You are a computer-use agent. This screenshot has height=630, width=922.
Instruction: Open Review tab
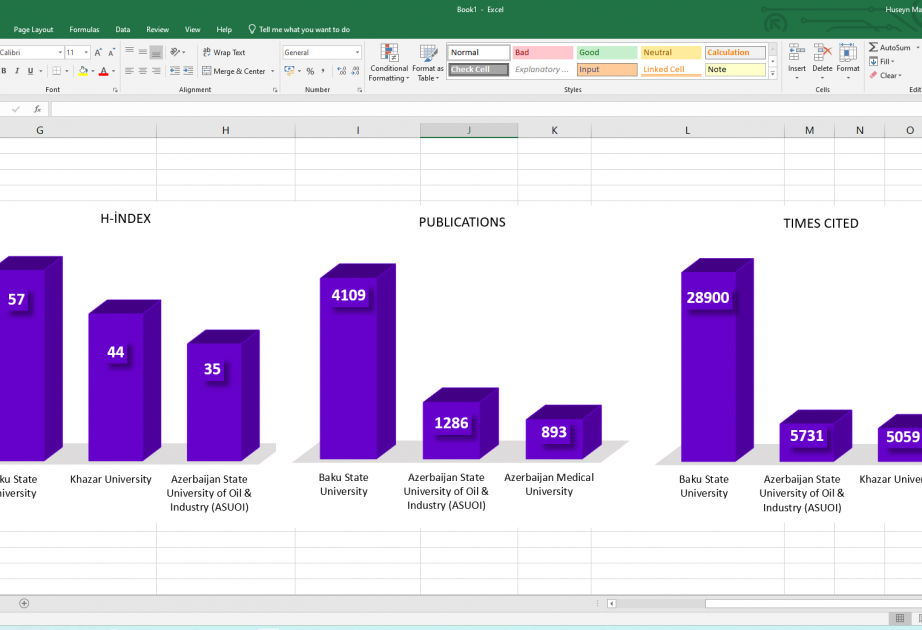(158, 29)
